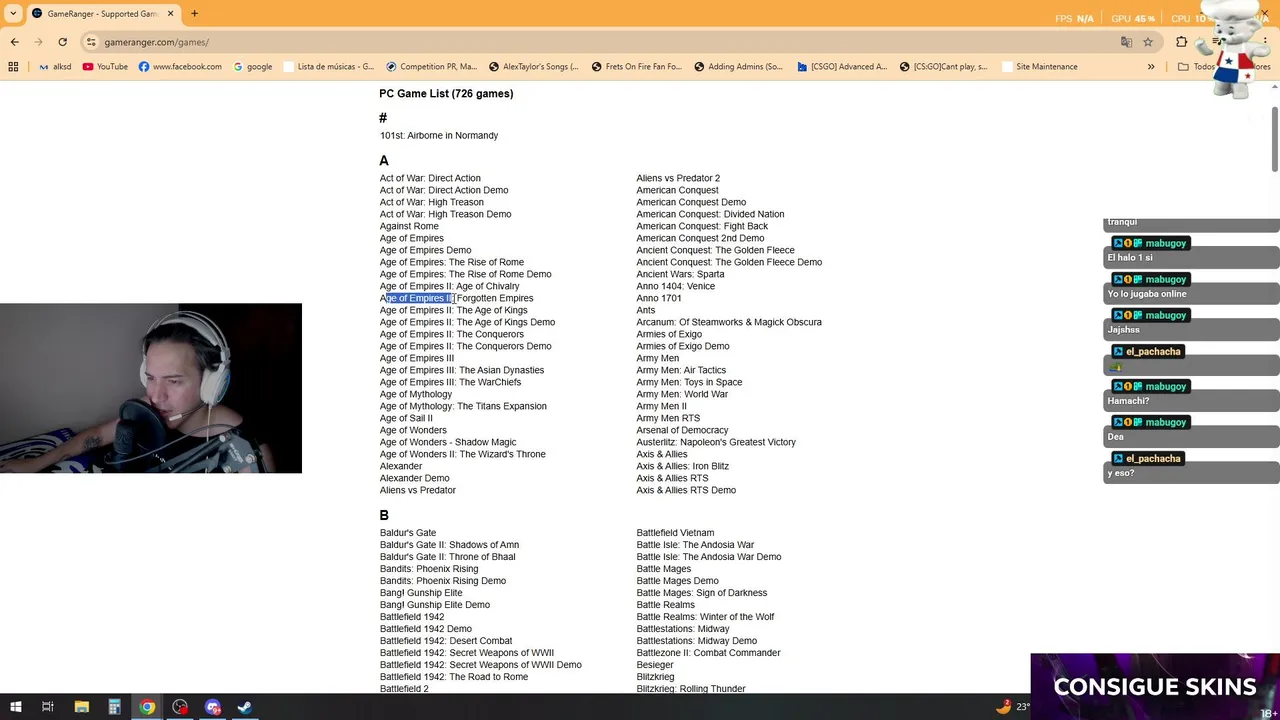1280x720 pixels.
Task: Click the "PC Game List (726 games)" heading
Action: coord(446,93)
